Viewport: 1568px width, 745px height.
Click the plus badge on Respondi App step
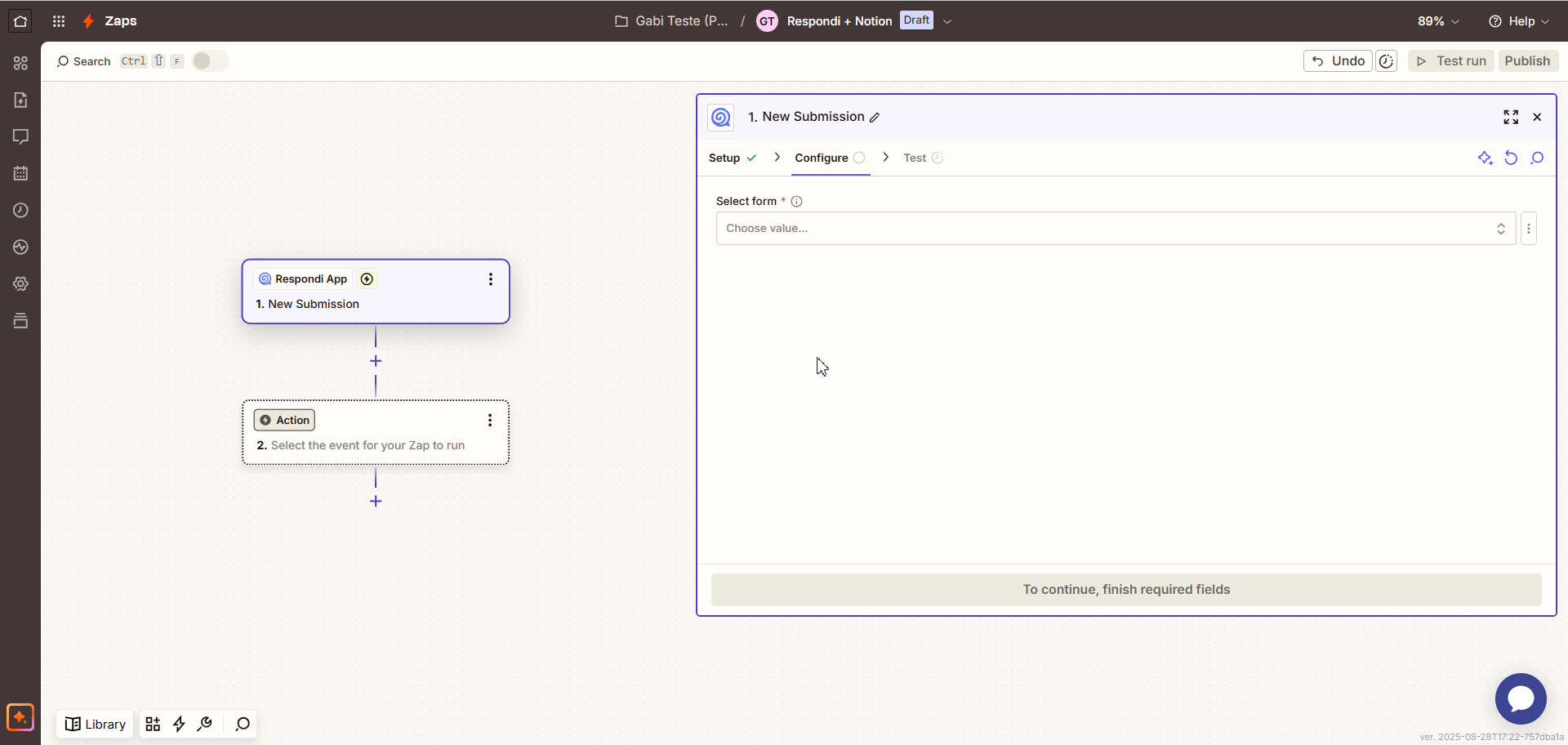tap(367, 279)
